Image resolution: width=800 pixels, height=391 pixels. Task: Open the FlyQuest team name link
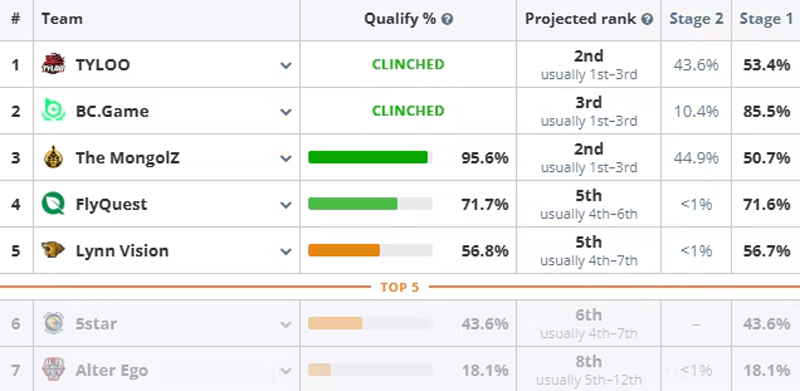[x=111, y=204]
